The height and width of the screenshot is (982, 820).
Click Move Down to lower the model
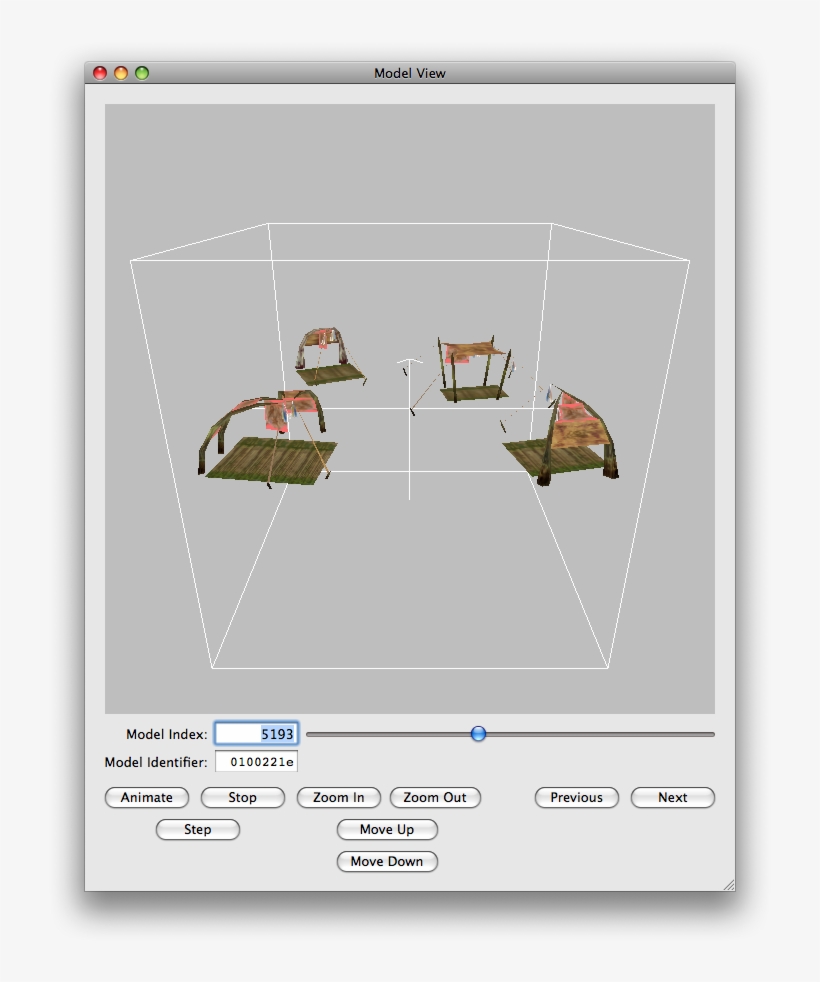coord(387,861)
